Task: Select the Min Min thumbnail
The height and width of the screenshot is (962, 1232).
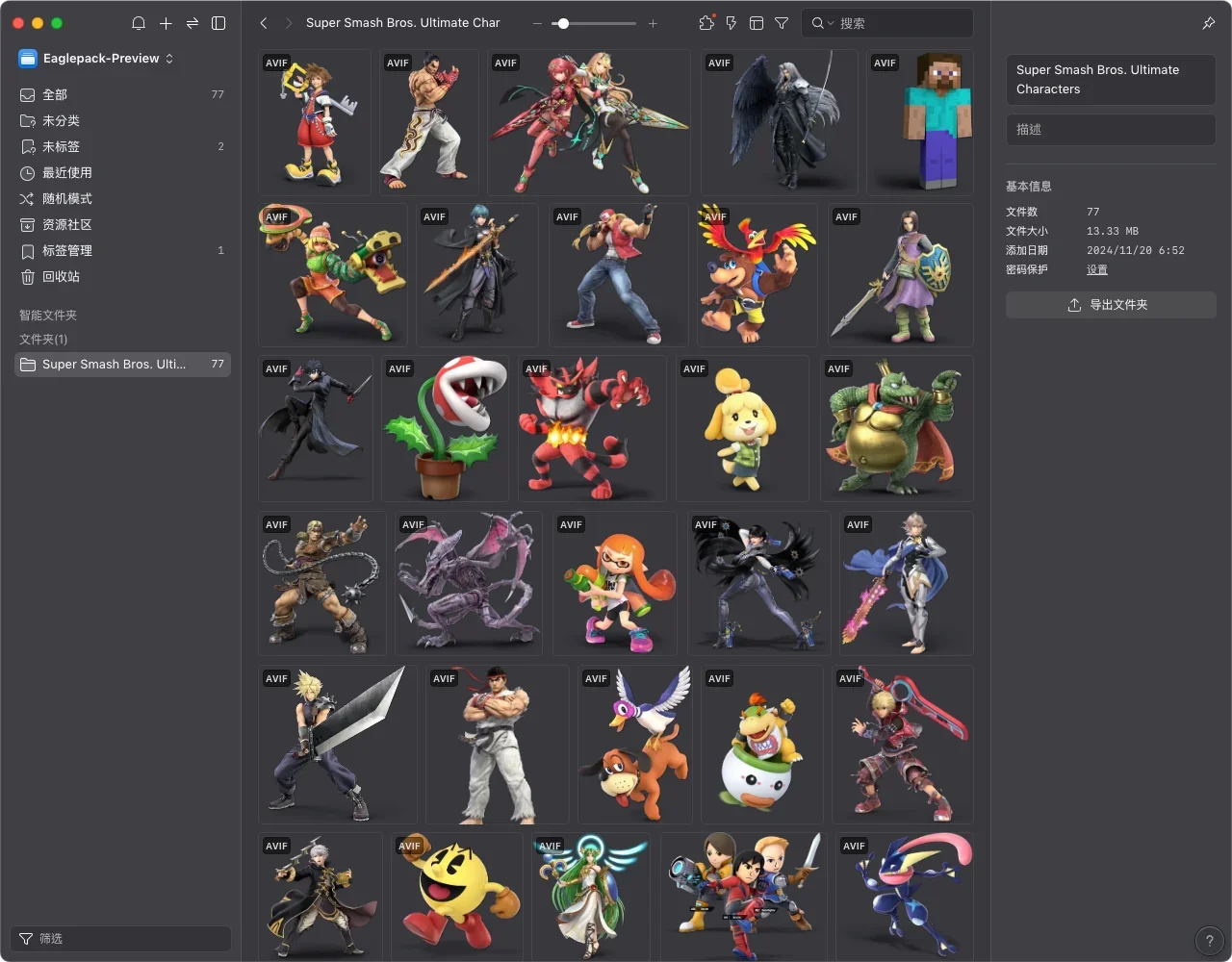Action: click(x=333, y=274)
